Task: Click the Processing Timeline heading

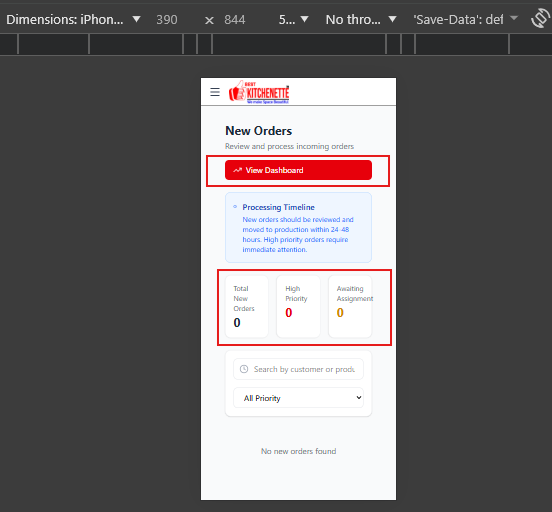Action: pyautogui.click(x=278, y=207)
